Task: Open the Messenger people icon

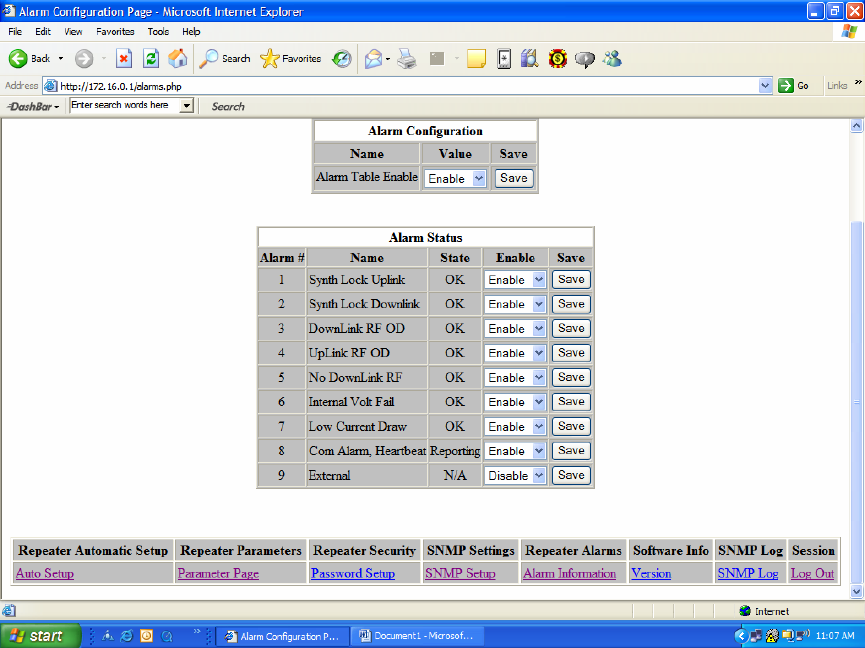Action: click(x=612, y=58)
